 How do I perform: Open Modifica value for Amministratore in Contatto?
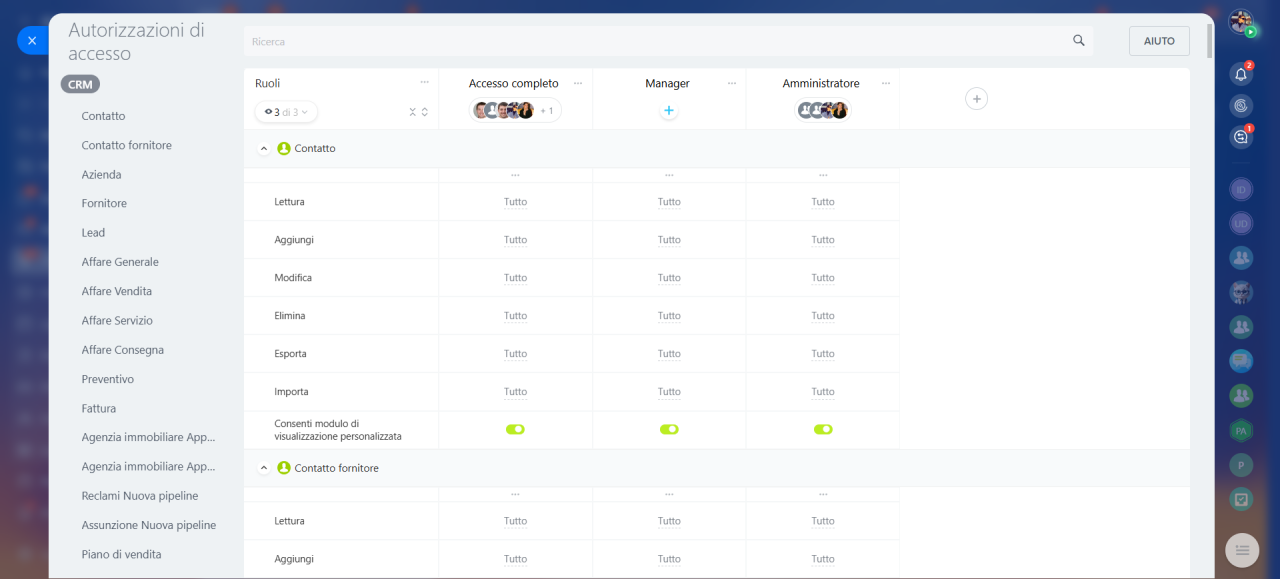point(823,278)
